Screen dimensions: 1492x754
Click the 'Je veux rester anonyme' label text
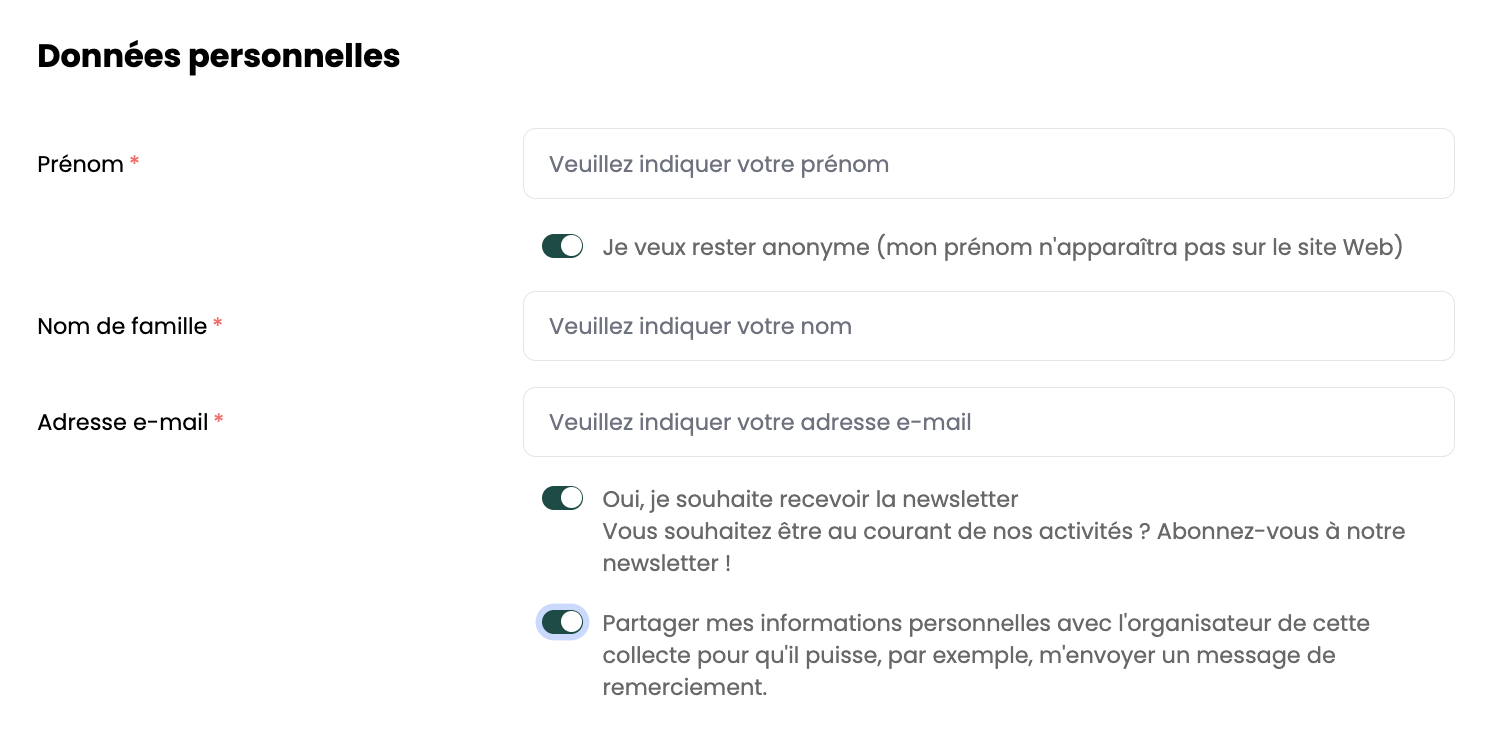coord(1002,247)
